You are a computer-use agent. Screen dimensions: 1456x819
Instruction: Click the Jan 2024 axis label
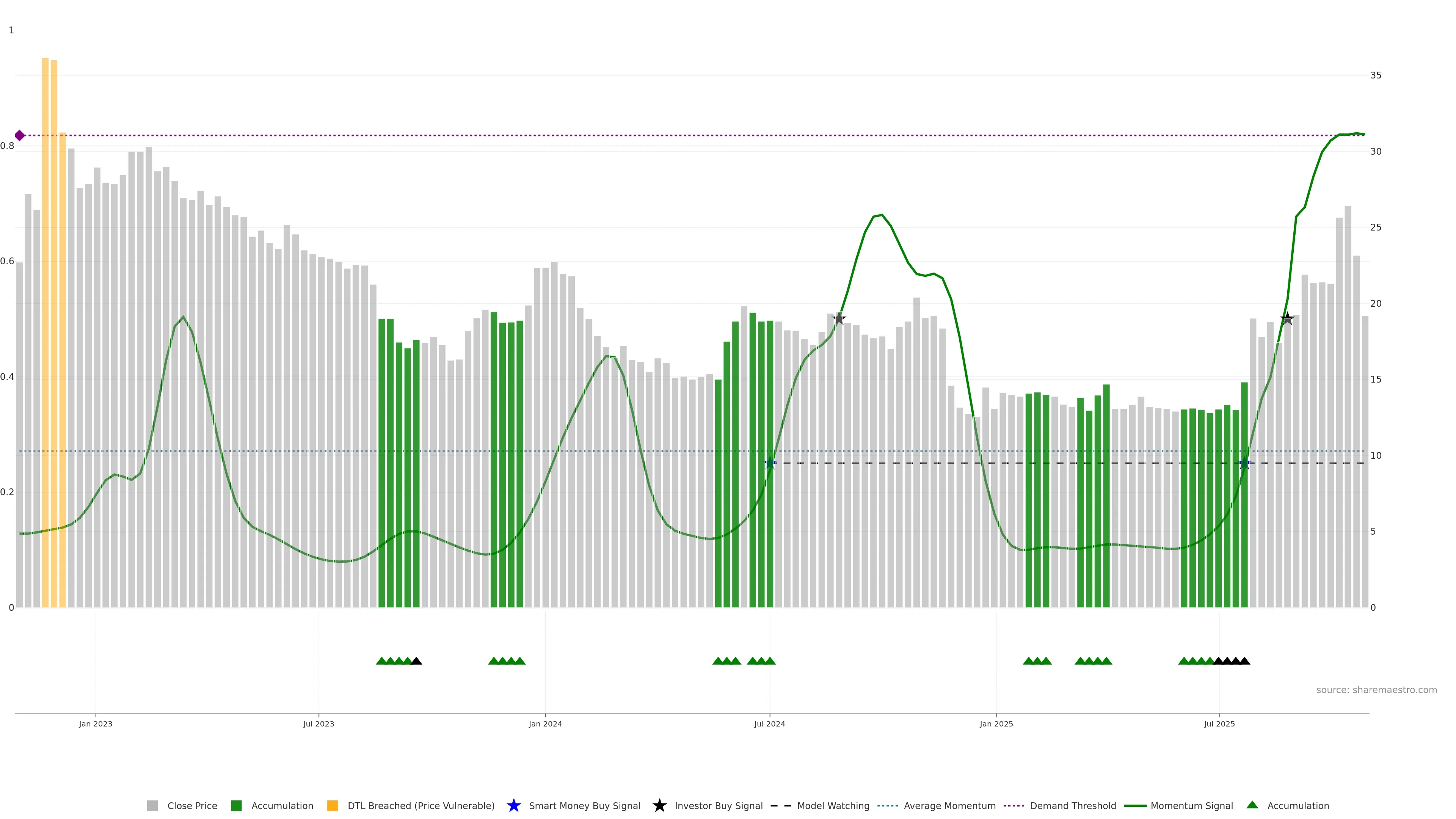click(x=545, y=724)
